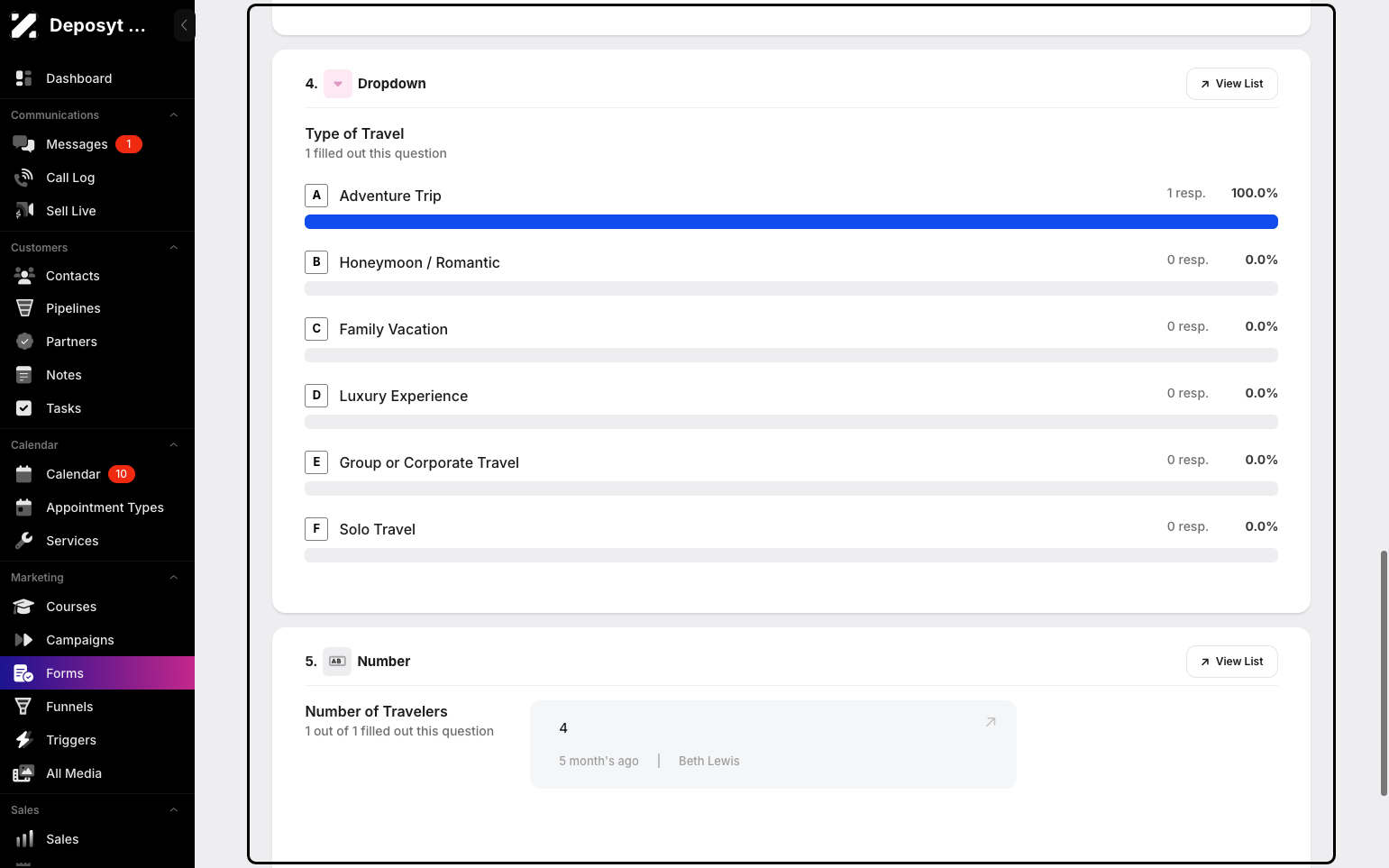Open the Contacts icon

coord(24,276)
